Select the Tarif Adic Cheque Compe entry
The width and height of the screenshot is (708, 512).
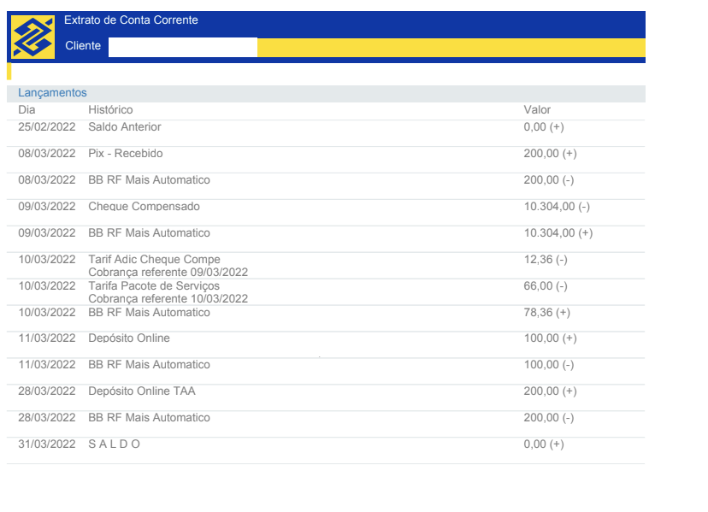point(154,259)
